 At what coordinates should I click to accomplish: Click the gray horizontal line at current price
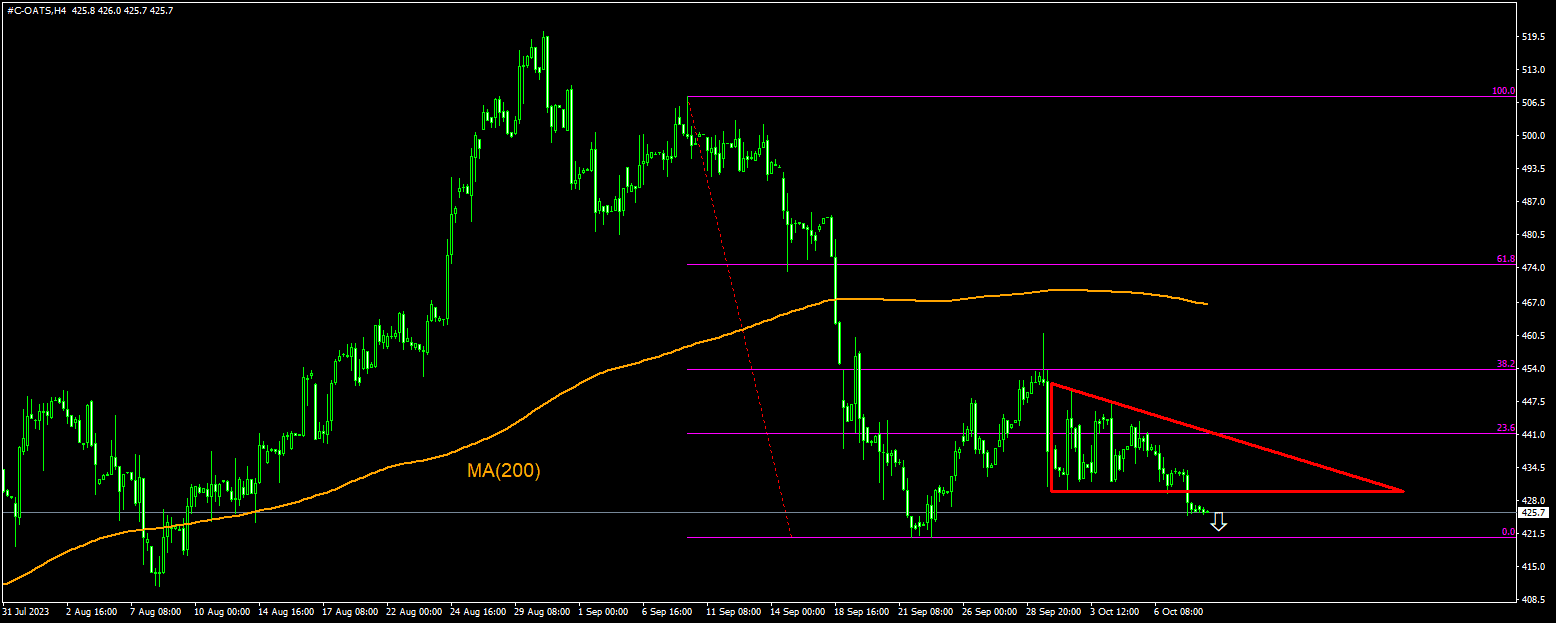[700, 512]
